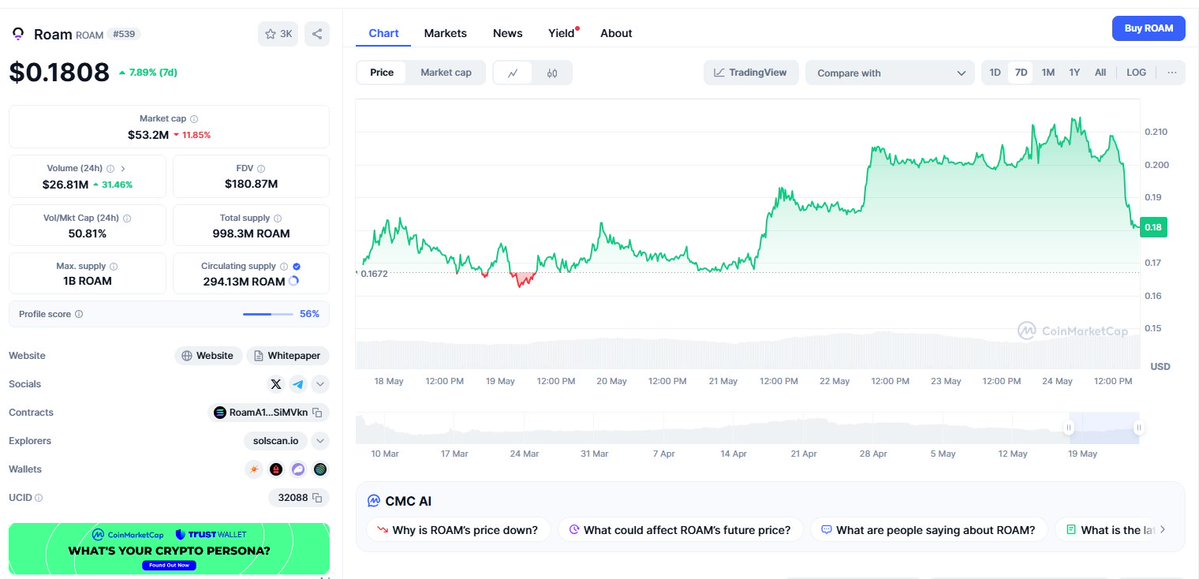Switch to candlestick chart view icon
This screenshot has height=579, width=1199.
(x=552, y=73)
